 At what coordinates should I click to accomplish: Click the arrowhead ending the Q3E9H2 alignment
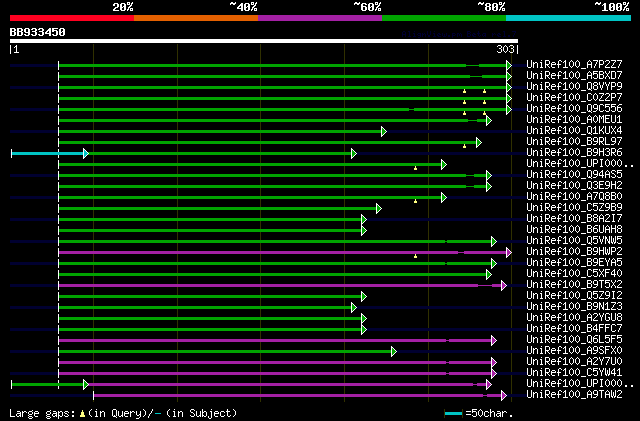coord(489,187)
